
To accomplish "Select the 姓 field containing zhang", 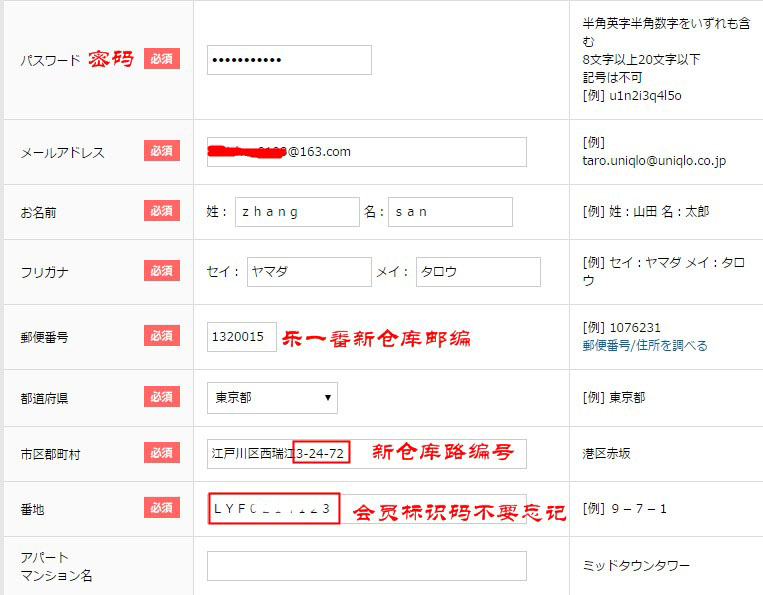I will (297, 212).
